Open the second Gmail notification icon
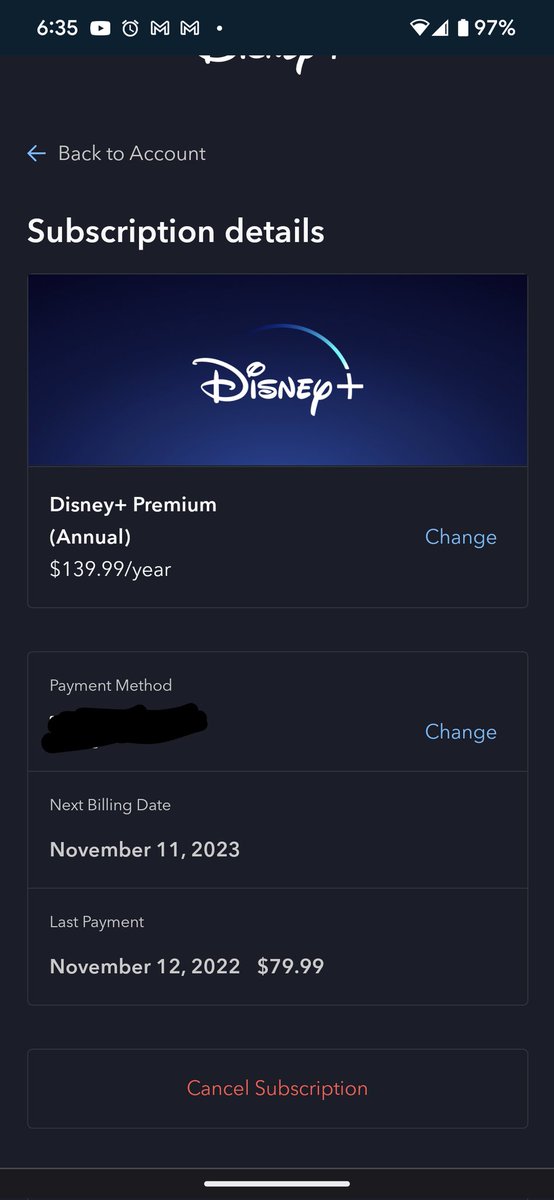Viewport: 554px width, 1200px height. 190,28
